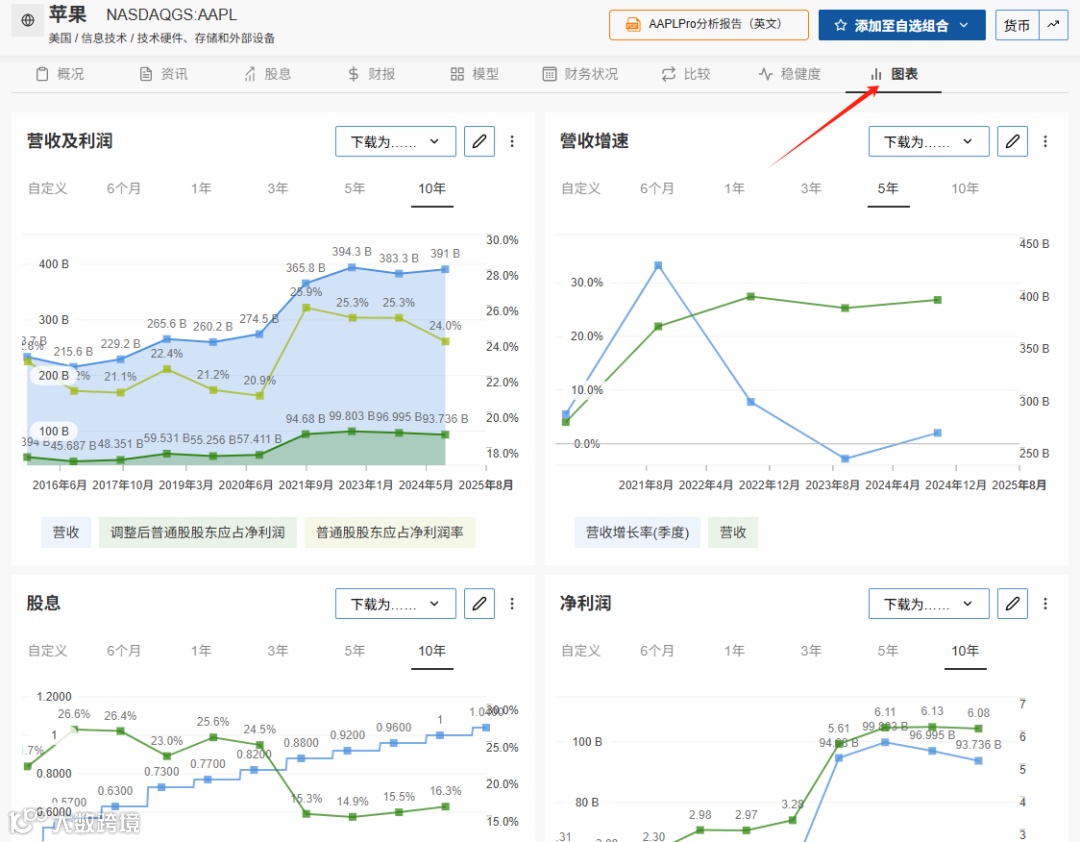The height and width of the screenshot is (842, 1080).
Task: Click the 货币 button
Action: 1017,25
